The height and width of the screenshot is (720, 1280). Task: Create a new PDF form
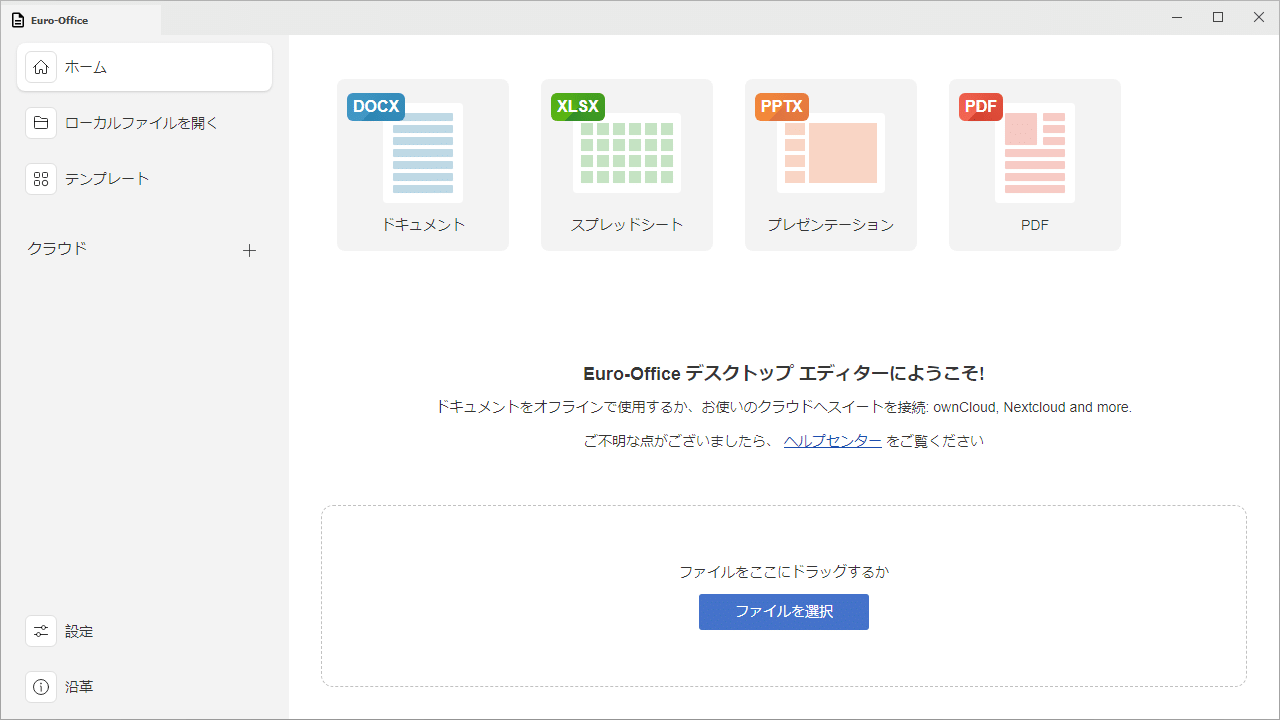[1035, 165]
